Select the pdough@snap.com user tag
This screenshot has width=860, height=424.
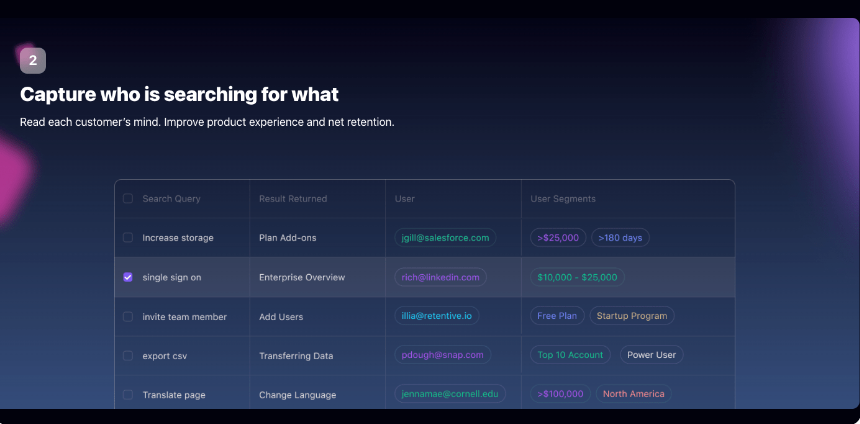[x=443, y=355]
